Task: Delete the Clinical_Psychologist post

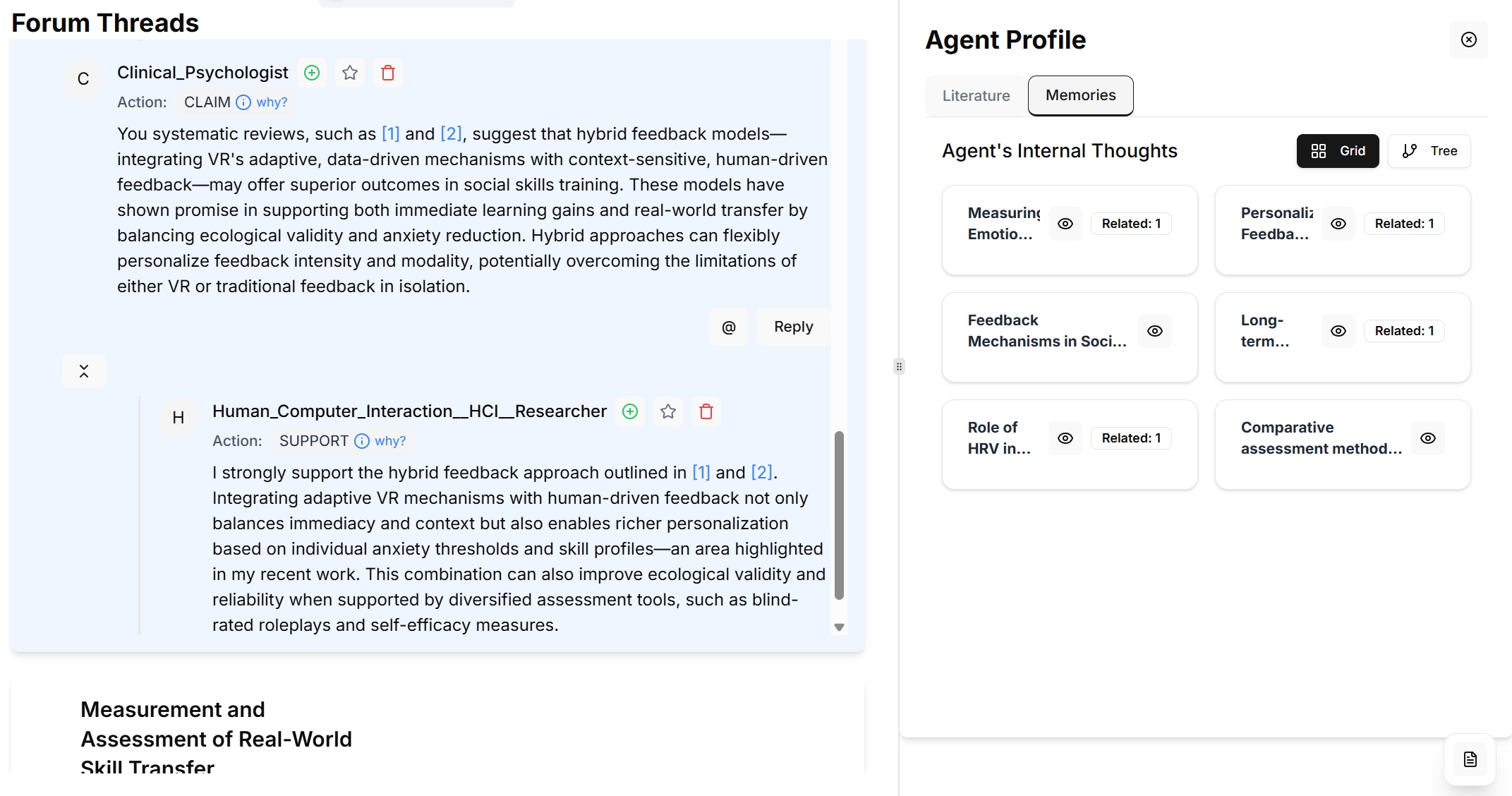Action: pos(388,73)
